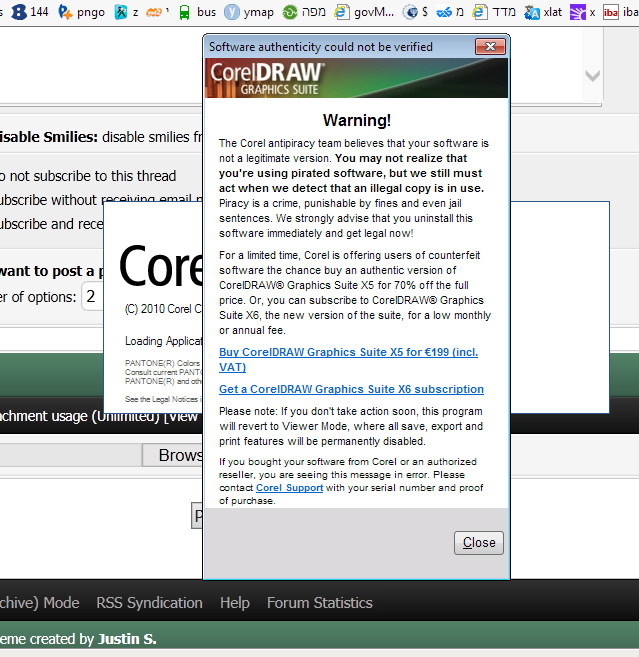
Task: Click the Corel Support link
Action: coord(289,488)
